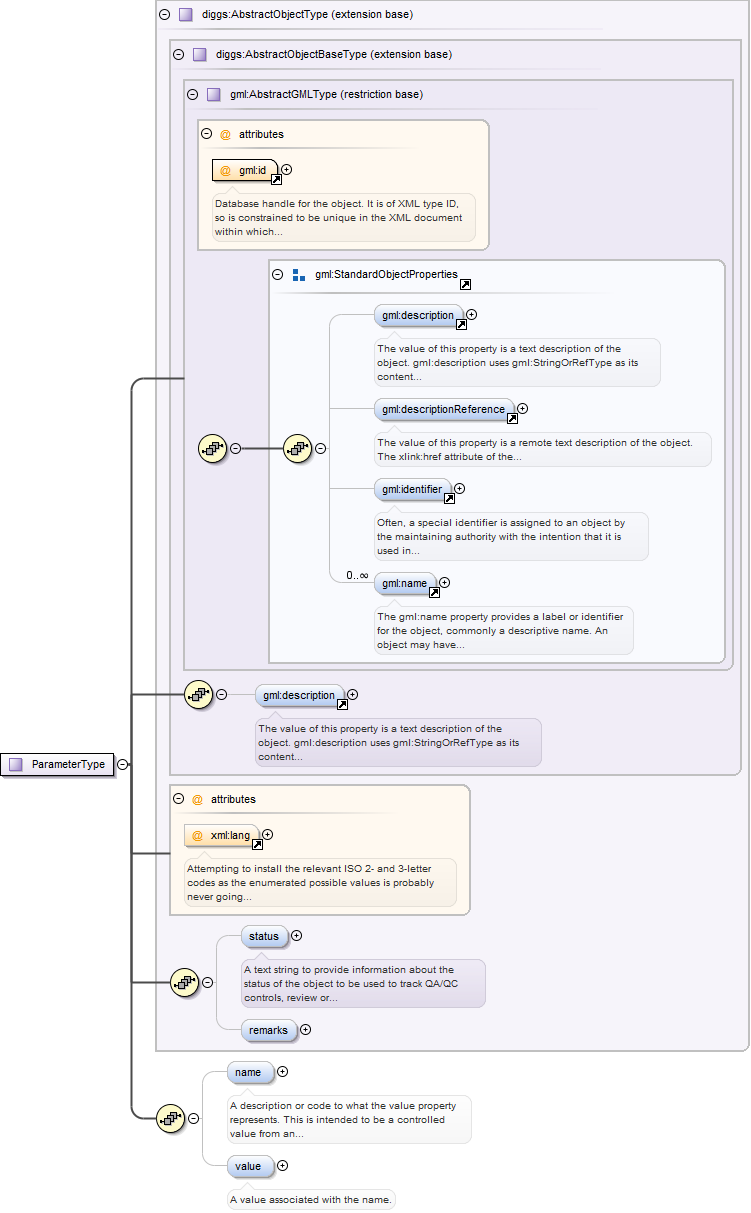The width and height of the screenshot is (751, 1213).
Task: Expand the value element plus icon
Action: coord(283,1165)
